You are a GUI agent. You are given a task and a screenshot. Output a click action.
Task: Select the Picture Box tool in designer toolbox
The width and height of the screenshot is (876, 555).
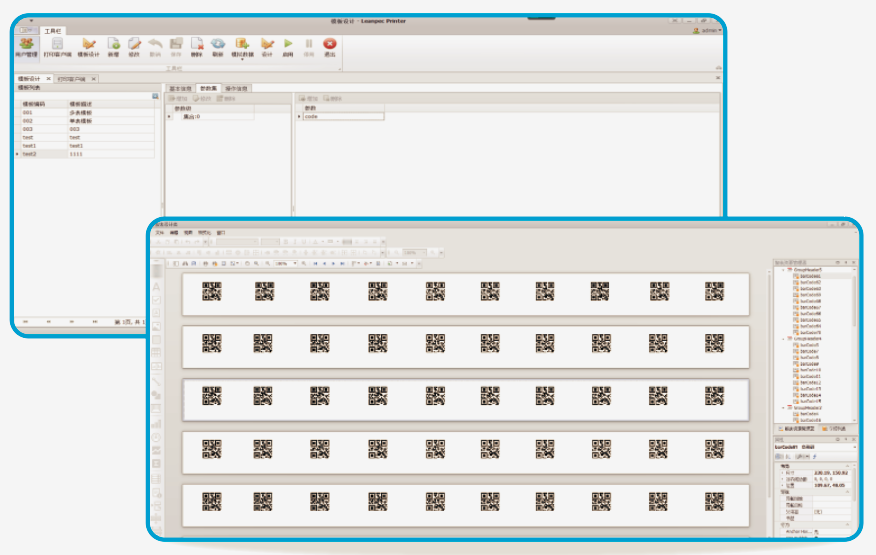[x=156, y=326]
